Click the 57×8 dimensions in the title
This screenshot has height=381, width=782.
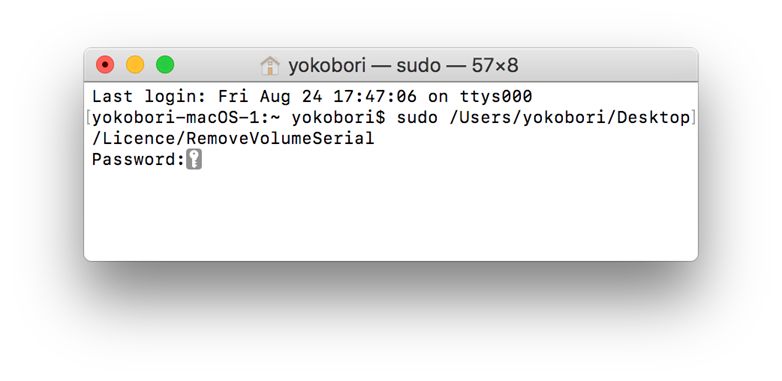[495, 65]
